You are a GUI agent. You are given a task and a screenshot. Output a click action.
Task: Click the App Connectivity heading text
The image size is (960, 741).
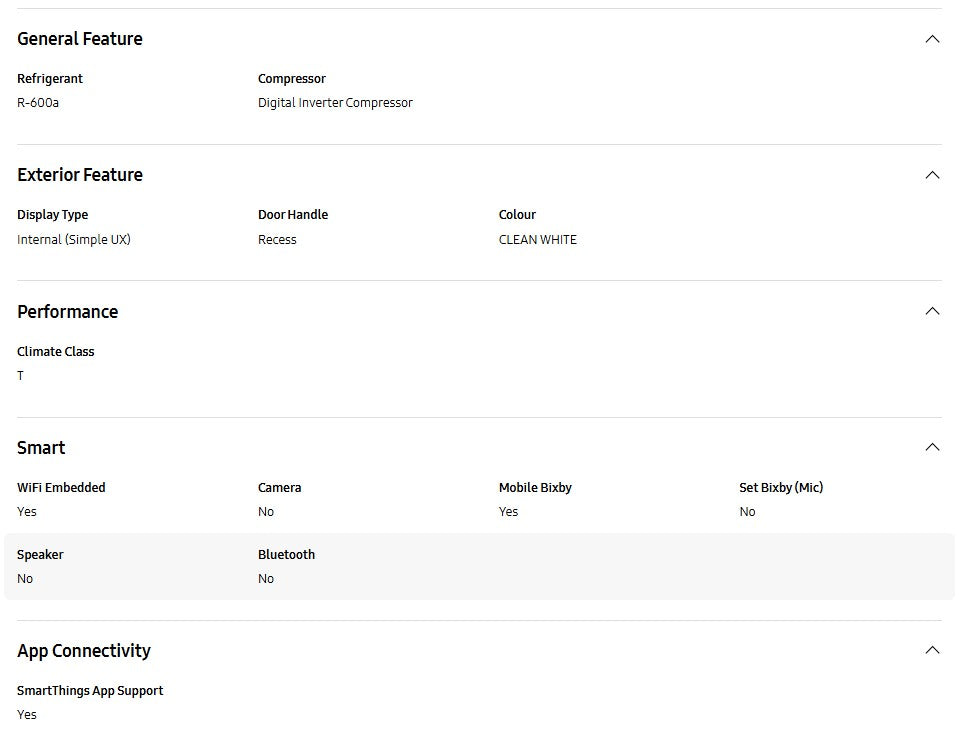click(84, 651)
